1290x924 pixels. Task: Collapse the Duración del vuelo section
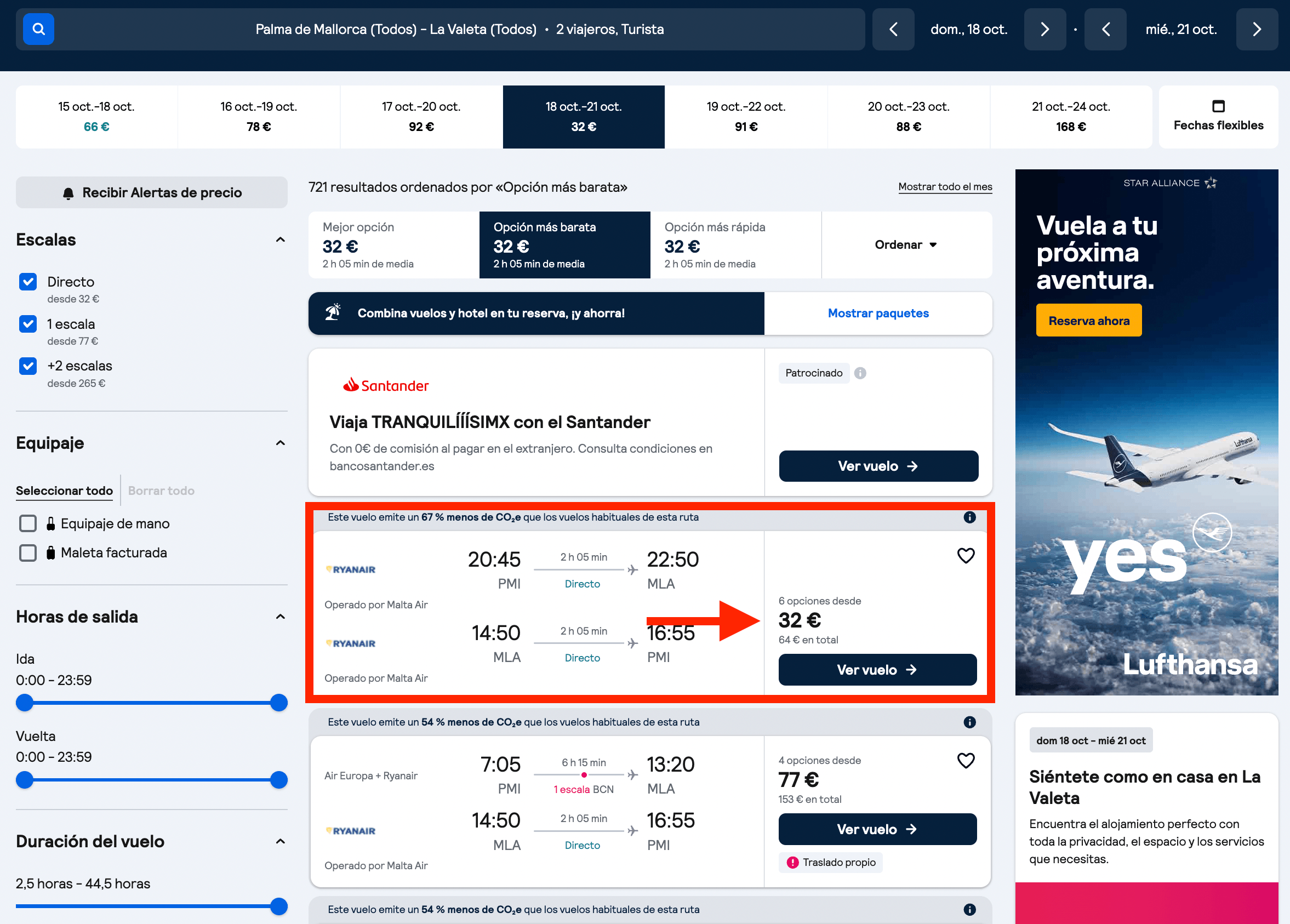point(281,841)
